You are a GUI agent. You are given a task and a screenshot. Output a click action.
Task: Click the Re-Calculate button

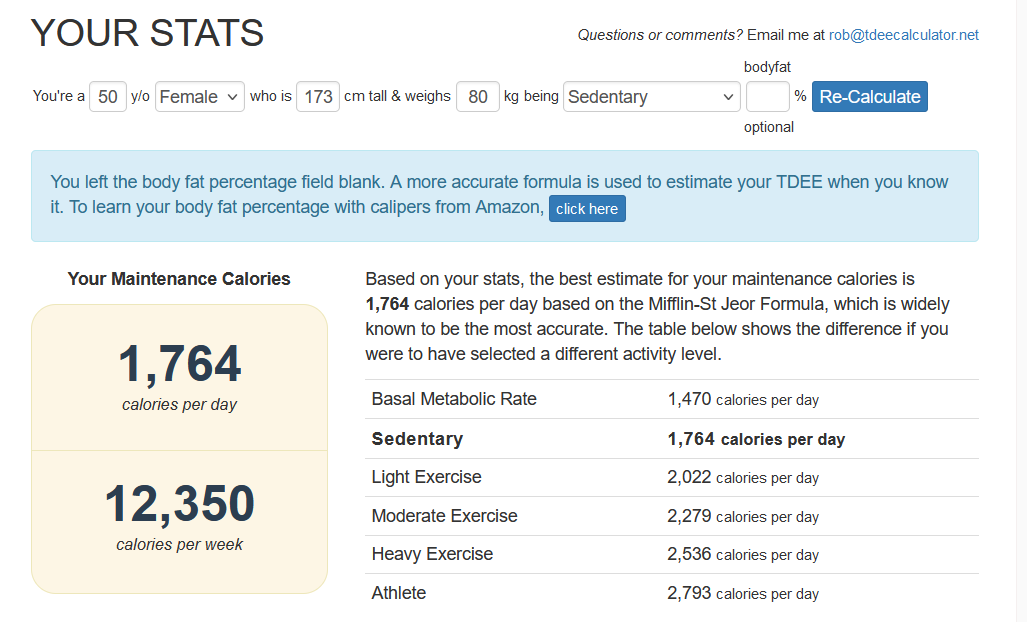(869, 96)
